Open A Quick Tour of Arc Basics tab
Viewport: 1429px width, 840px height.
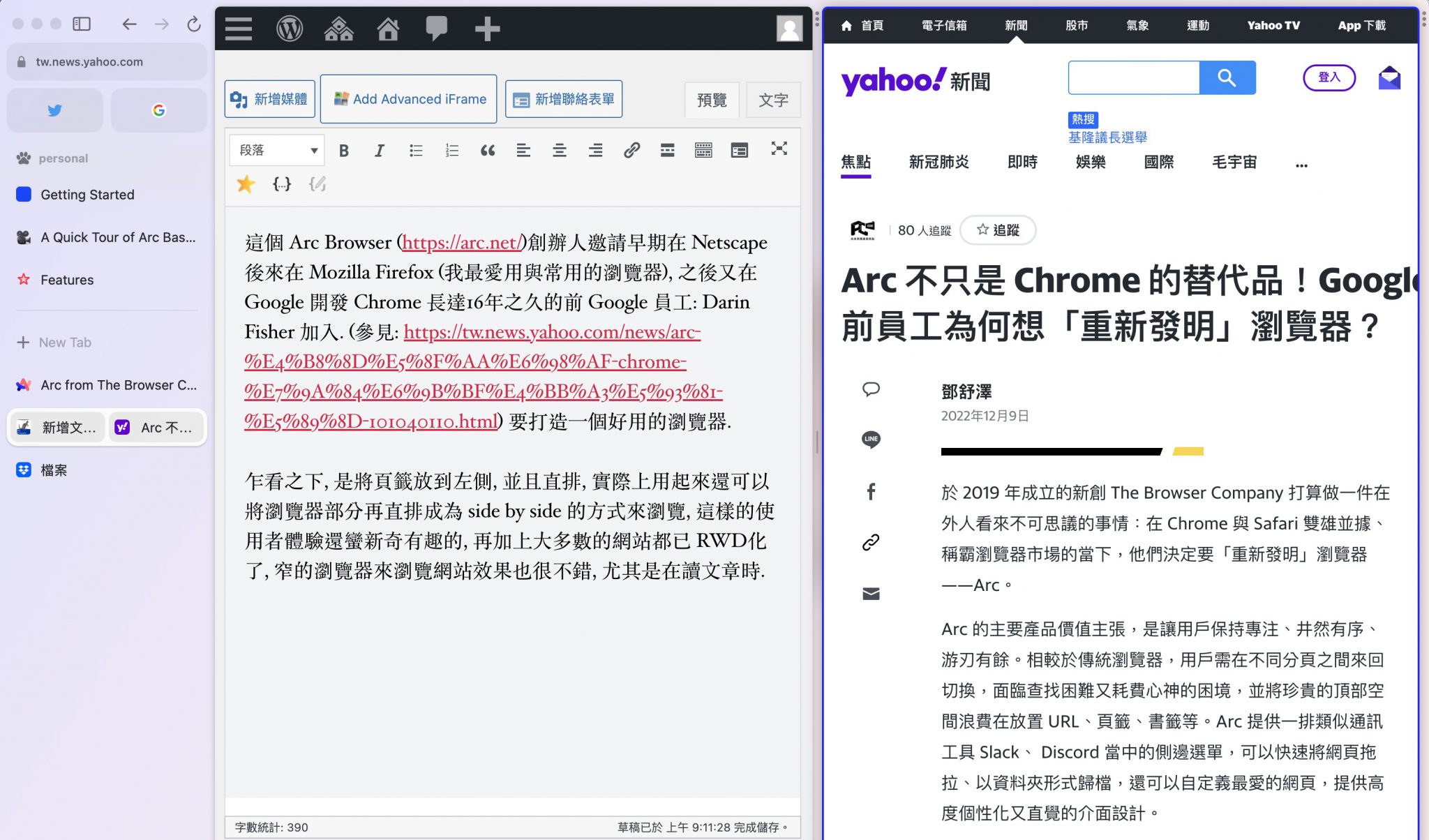click(x=107, y=237)
